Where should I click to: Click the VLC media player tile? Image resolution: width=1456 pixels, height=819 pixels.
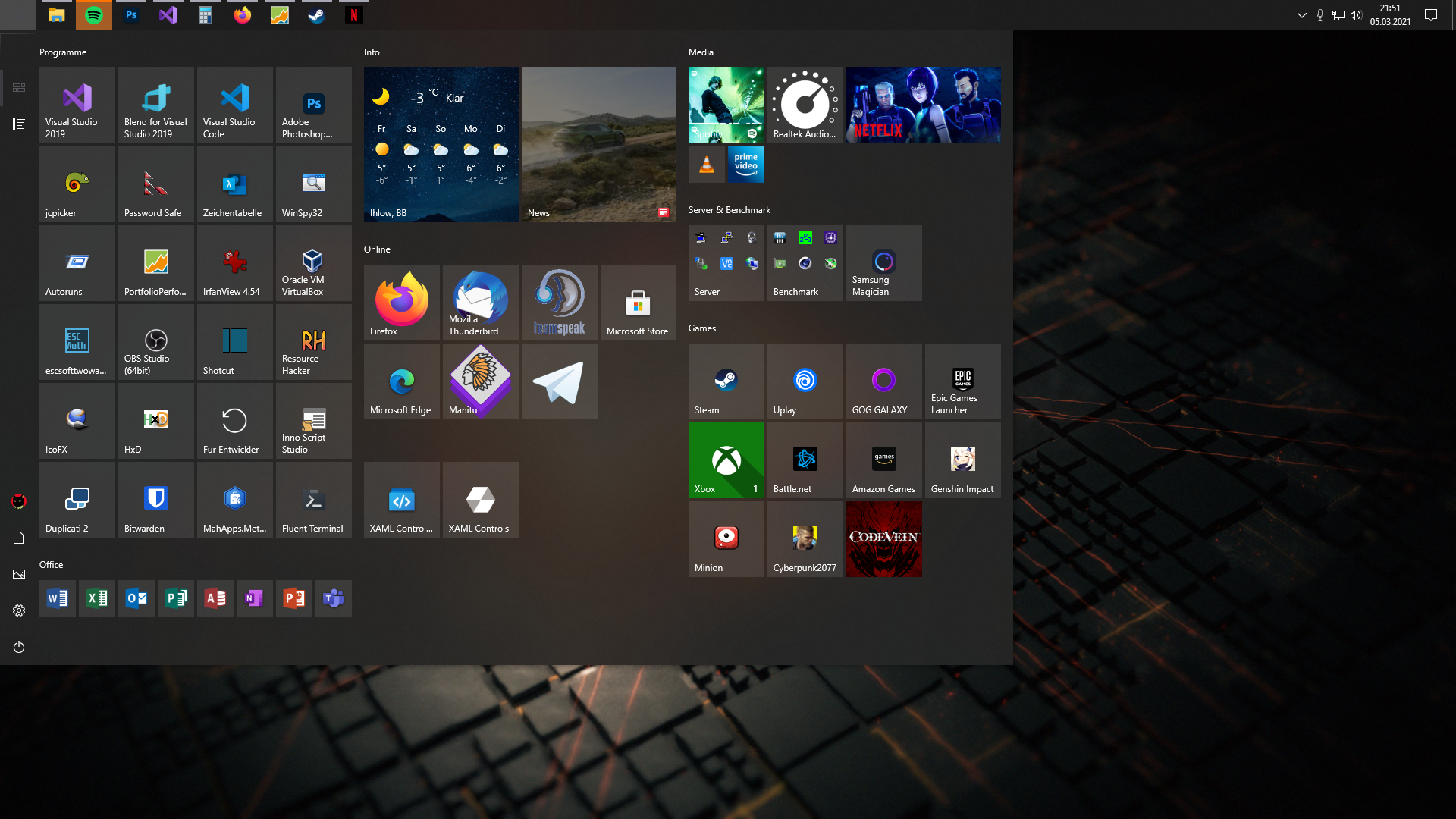coord(707,165)
